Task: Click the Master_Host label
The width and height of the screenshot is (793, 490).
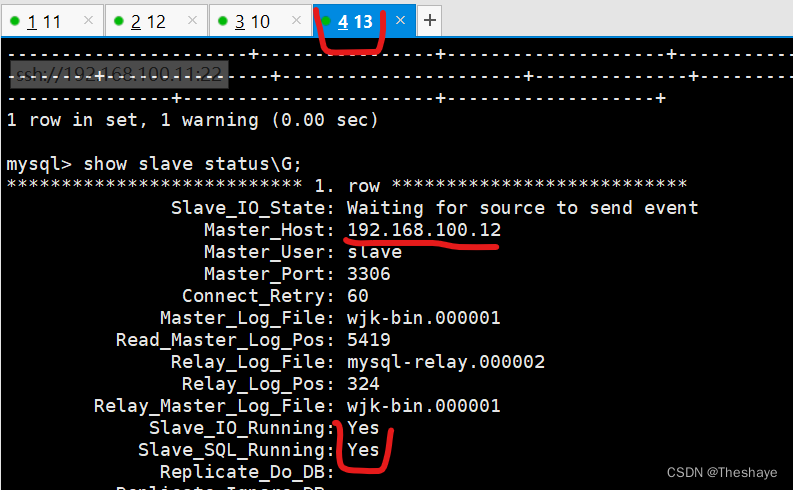Action: pos(269,230)
